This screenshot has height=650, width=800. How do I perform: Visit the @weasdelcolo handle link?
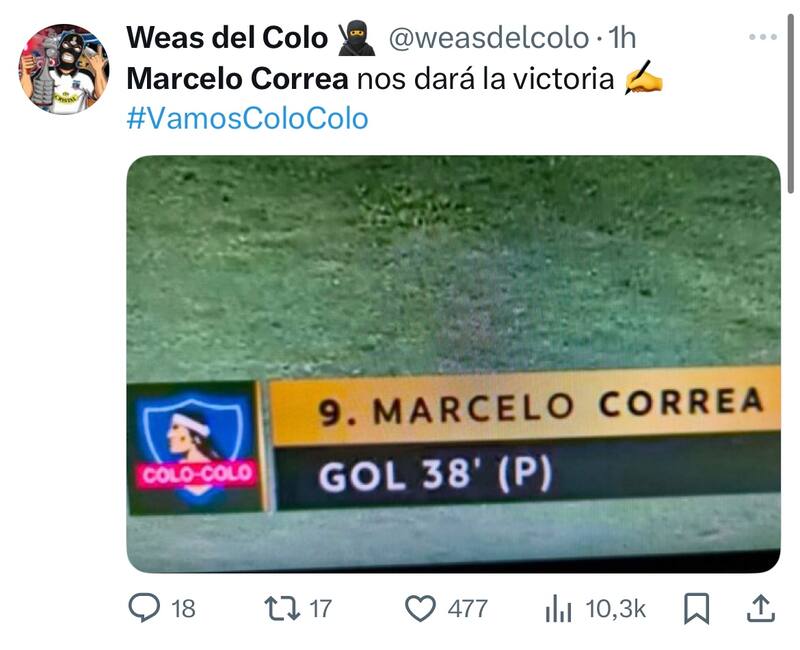point(489,38)
